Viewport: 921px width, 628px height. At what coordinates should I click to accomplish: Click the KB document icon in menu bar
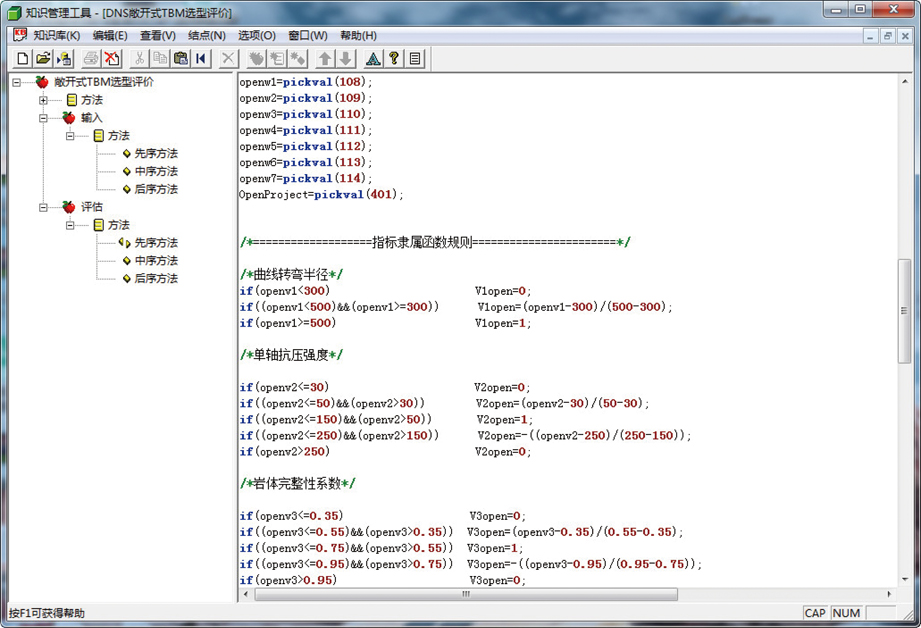point(20,35)
